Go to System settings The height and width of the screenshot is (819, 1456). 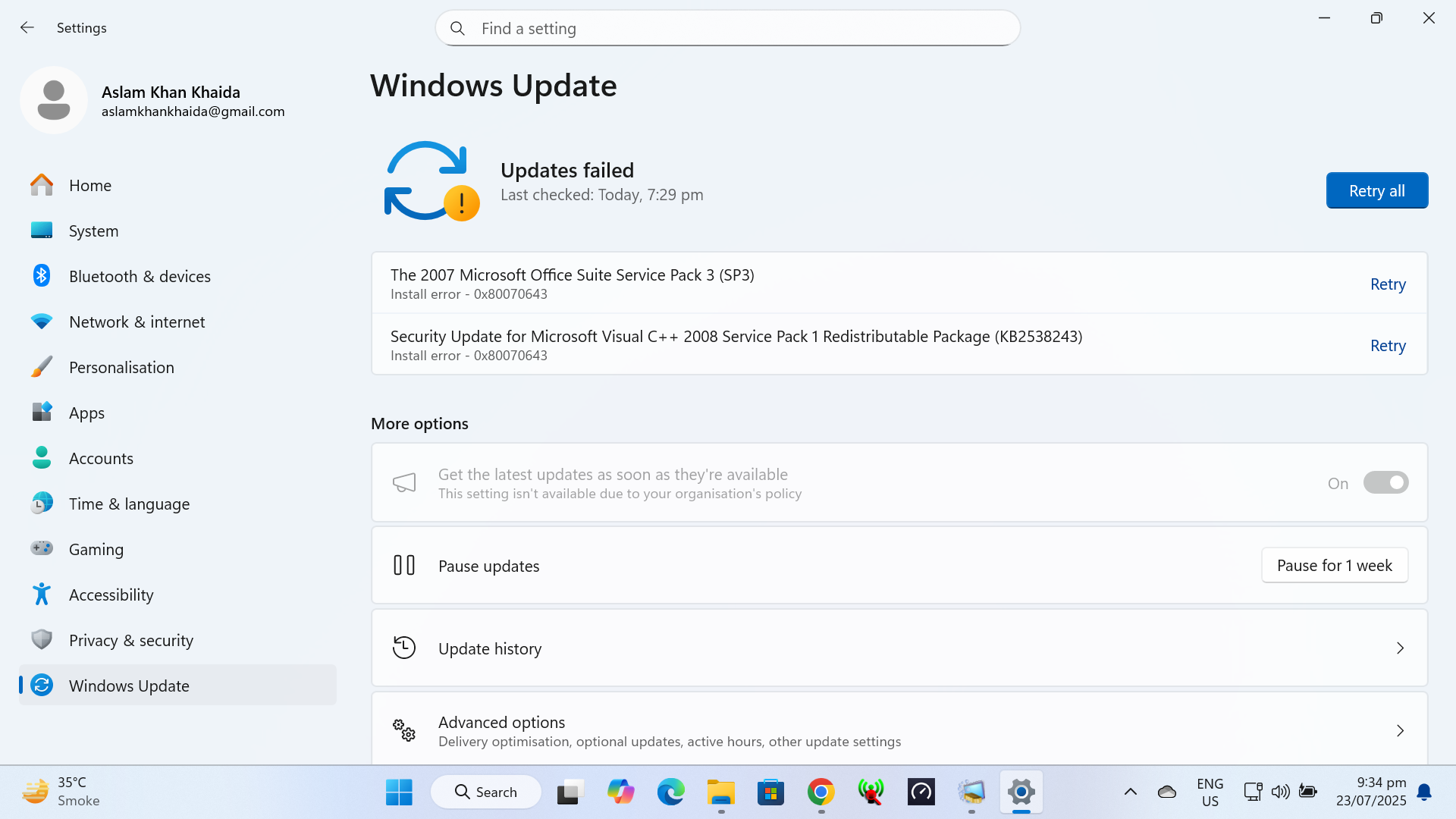(x=177, y=231)
